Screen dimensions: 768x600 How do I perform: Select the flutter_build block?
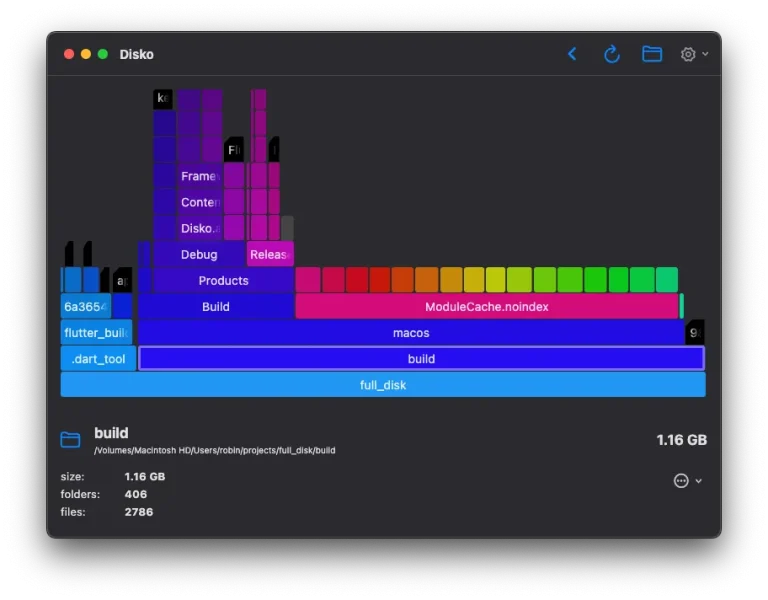coord(96,333)
